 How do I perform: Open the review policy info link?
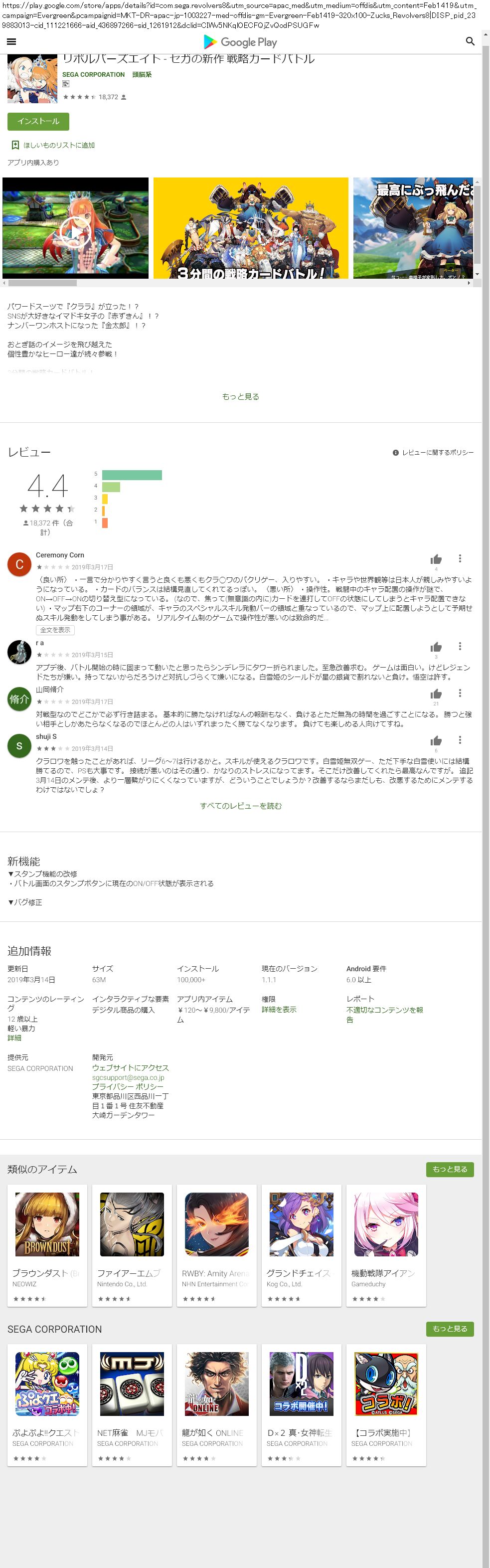[433, 452]
